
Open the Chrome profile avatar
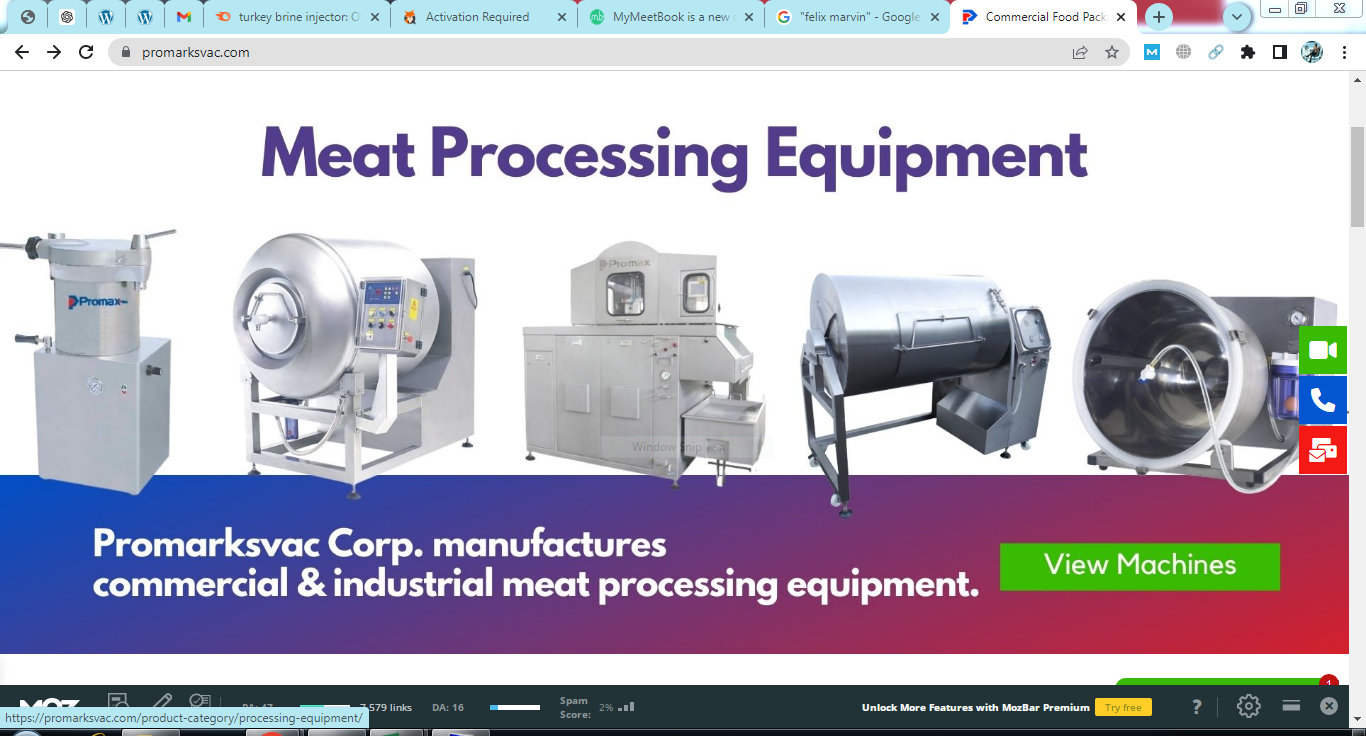coord(1312,52)
